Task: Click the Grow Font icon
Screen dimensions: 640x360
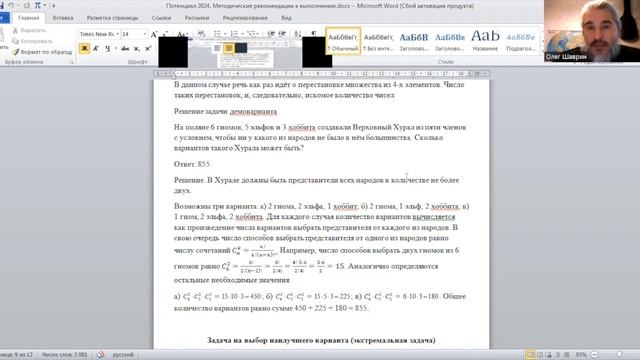Action: coord(154,34)
